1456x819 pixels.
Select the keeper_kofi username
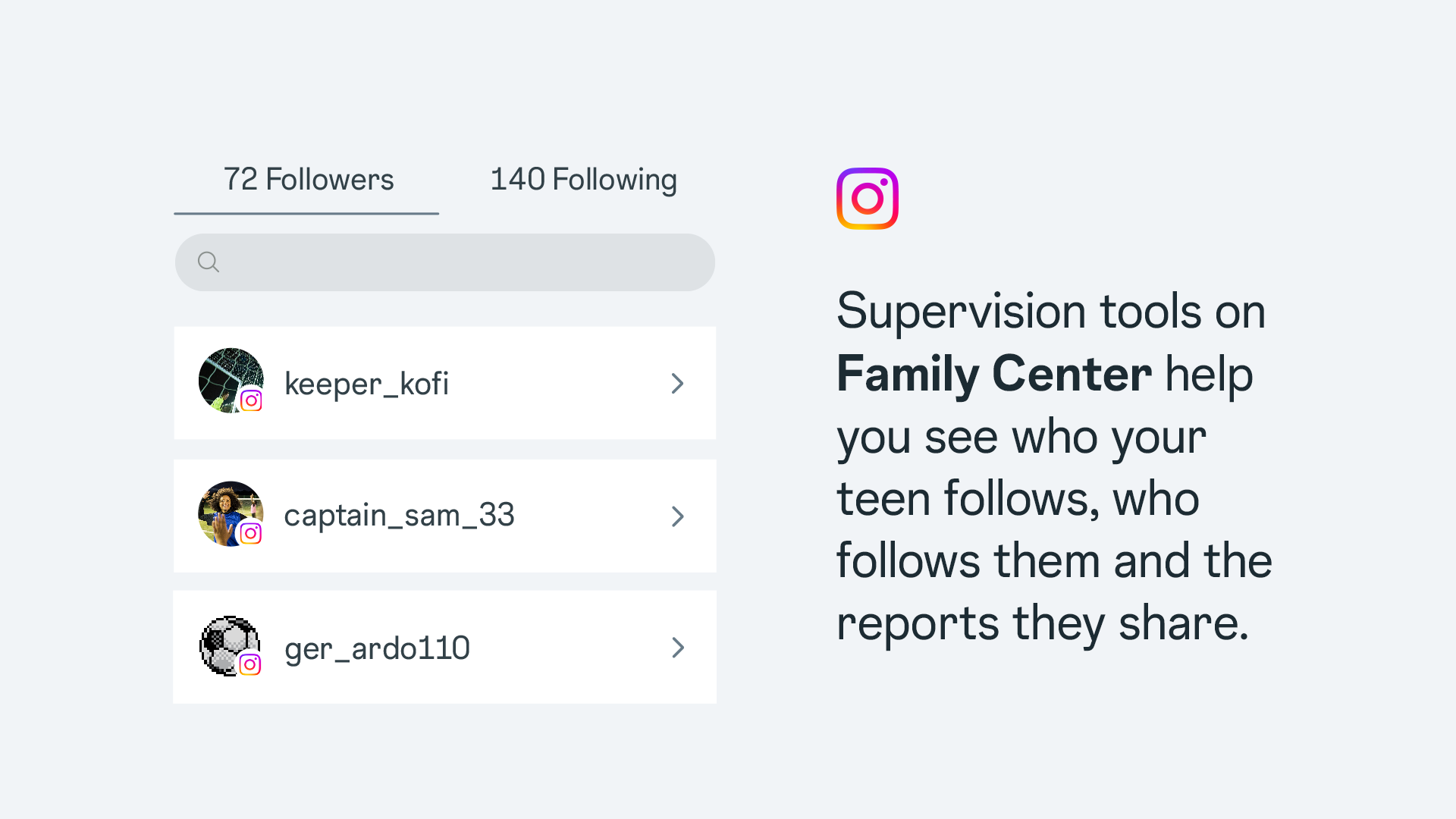point(366,384)
